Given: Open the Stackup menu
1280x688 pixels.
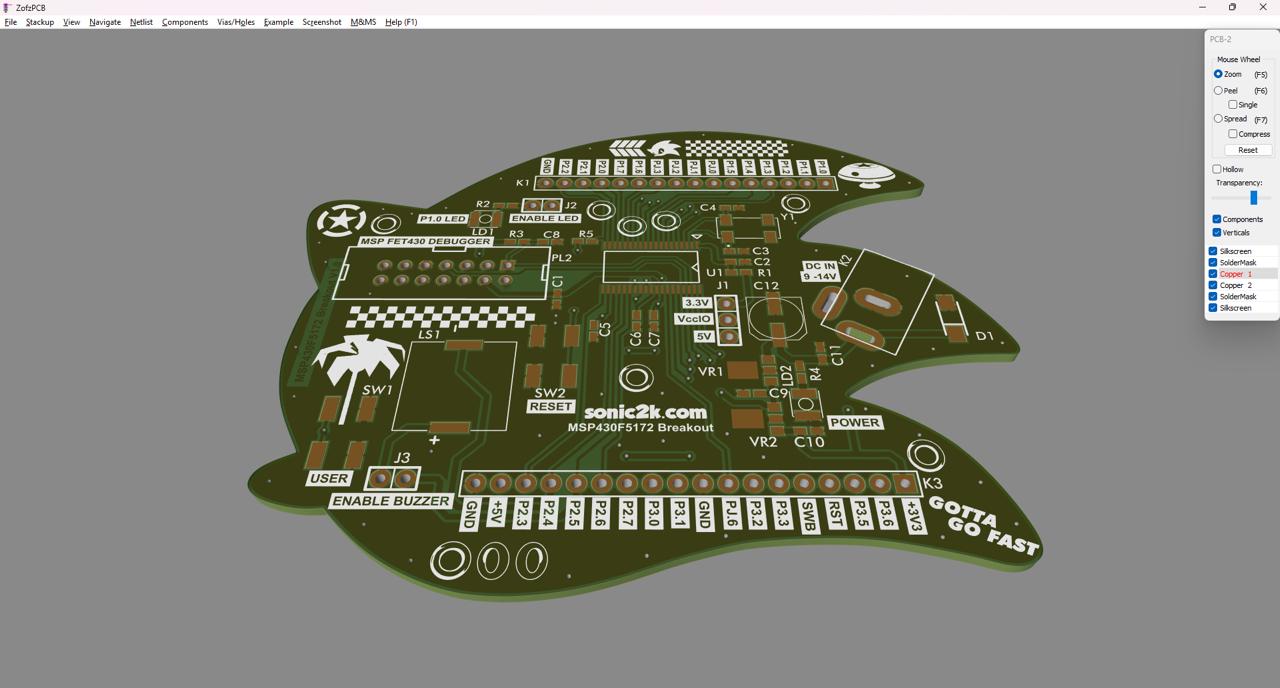Looking at the screenshot, I should (40, 22).
